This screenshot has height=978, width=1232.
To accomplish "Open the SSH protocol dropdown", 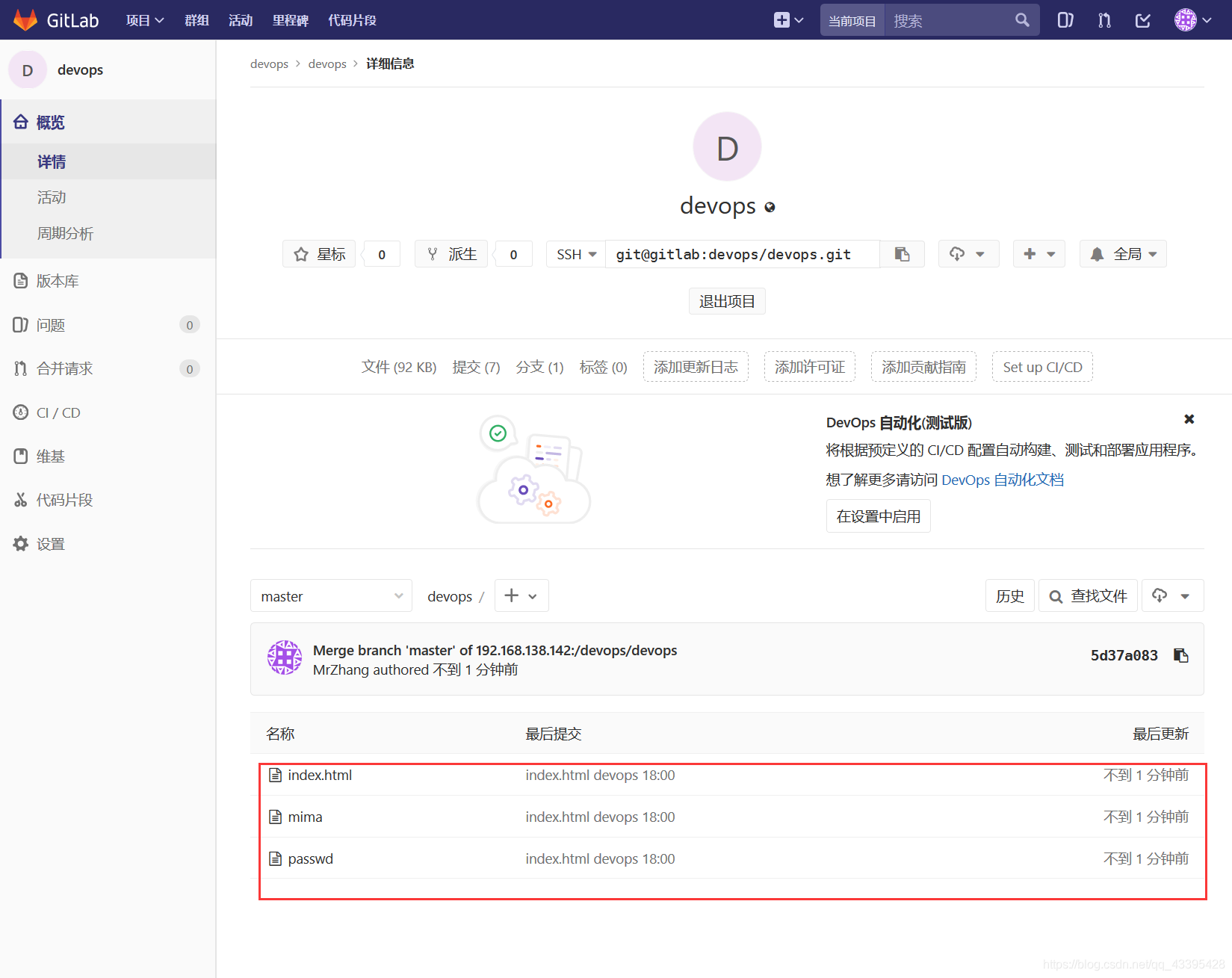I will [576, 254].
